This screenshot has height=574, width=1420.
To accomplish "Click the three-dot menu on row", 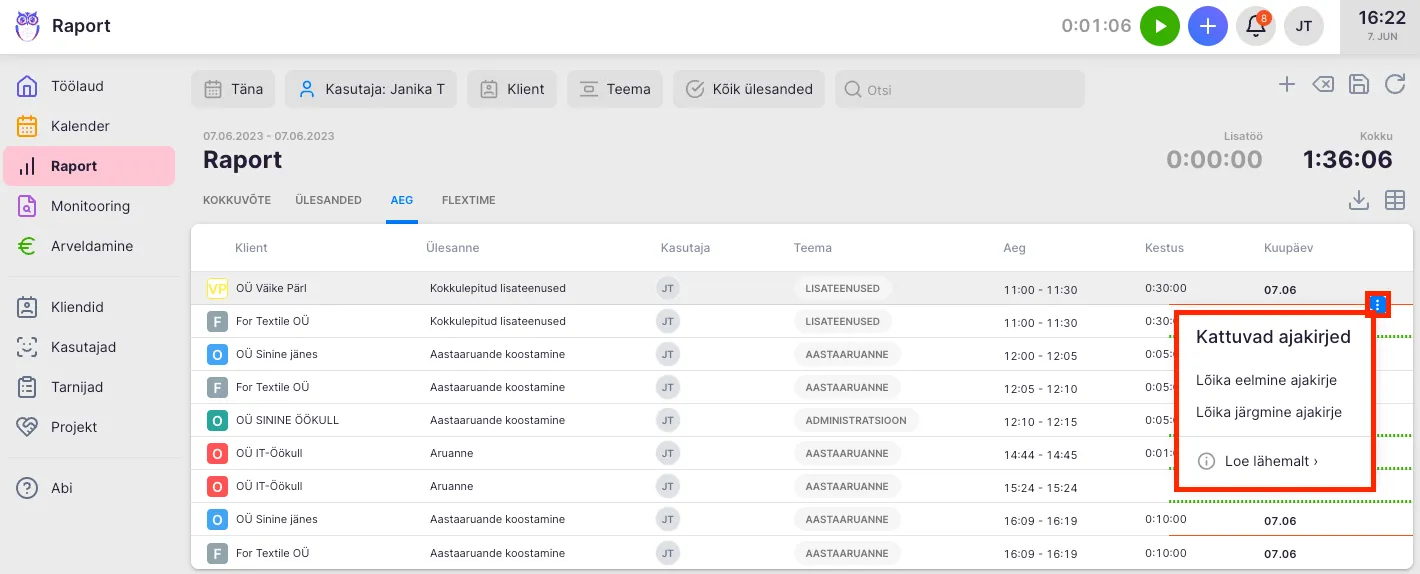I will (x=1378, y=304).
